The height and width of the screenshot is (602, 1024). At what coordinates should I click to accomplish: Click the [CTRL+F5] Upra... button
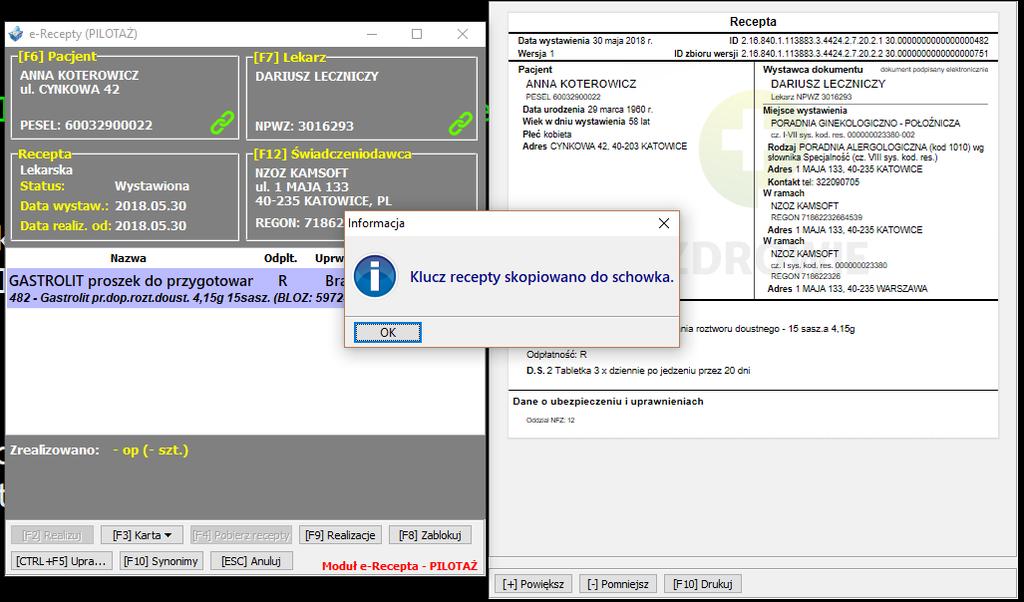[x=62, y=561]
